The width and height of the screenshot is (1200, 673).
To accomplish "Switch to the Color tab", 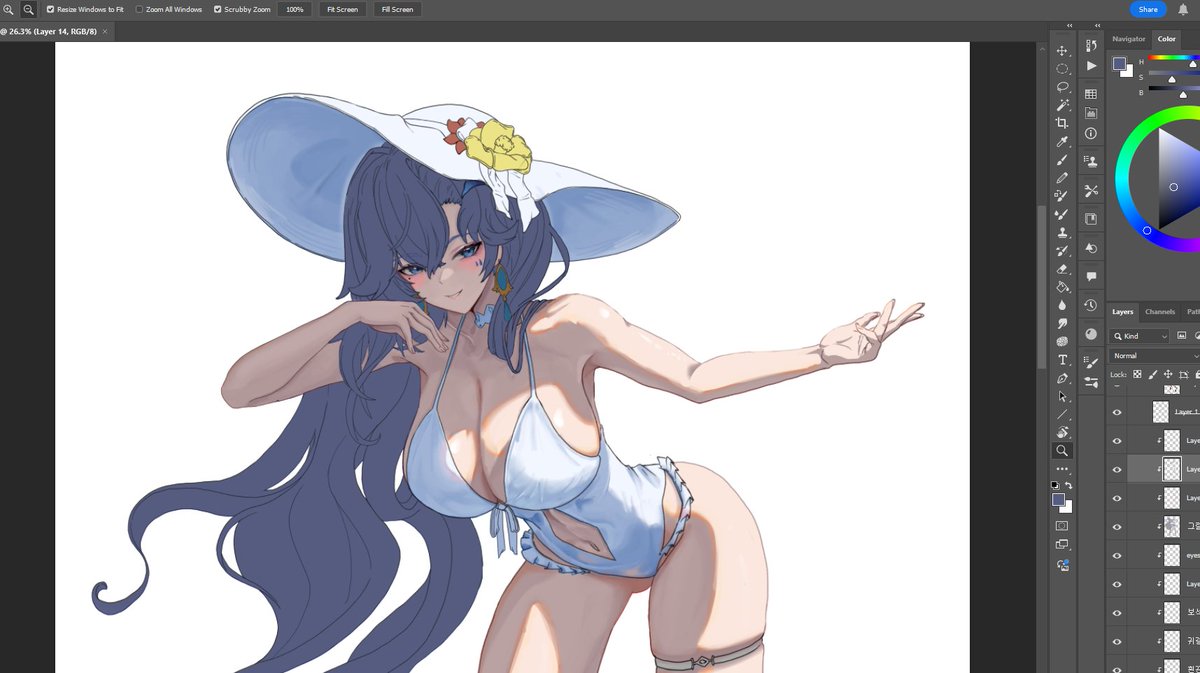I will (1166, 39).
